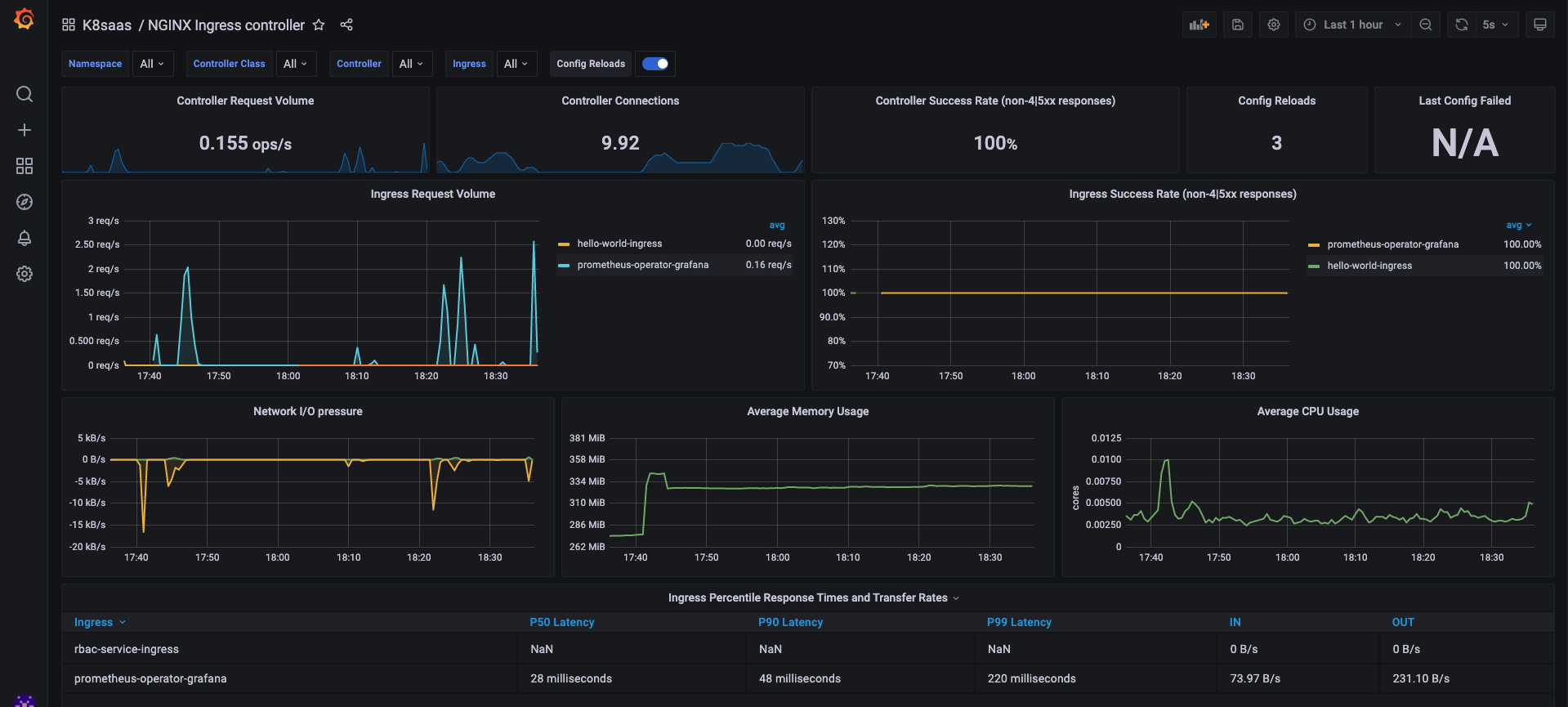
Task: Open Ingress Request Volume panel title menu
Action: 432,194
